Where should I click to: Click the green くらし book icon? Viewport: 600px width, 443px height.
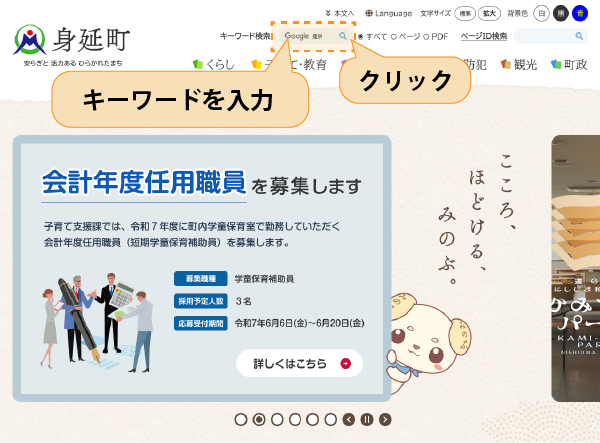point(198,64)
